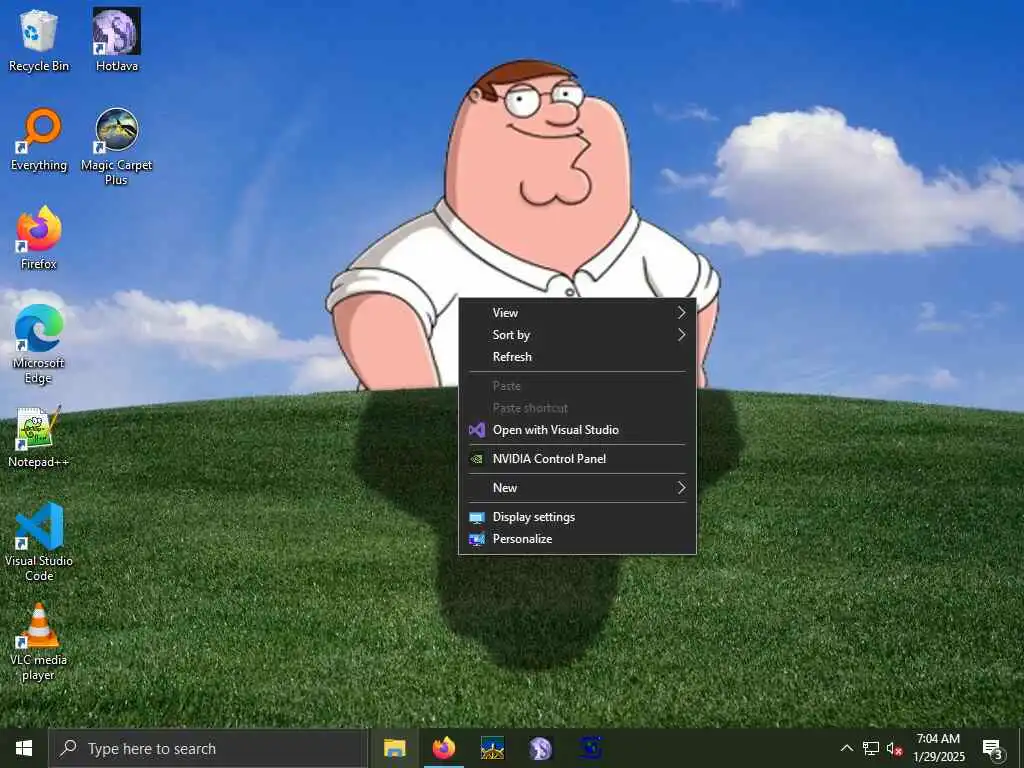Open the Windows Start menu button
The height and width of the screenshot is (768, 1024).
pos(24,748)
